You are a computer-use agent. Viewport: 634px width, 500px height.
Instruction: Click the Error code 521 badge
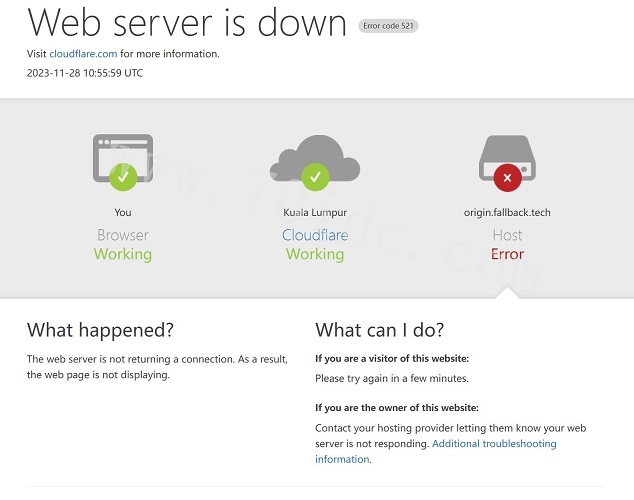388,26
